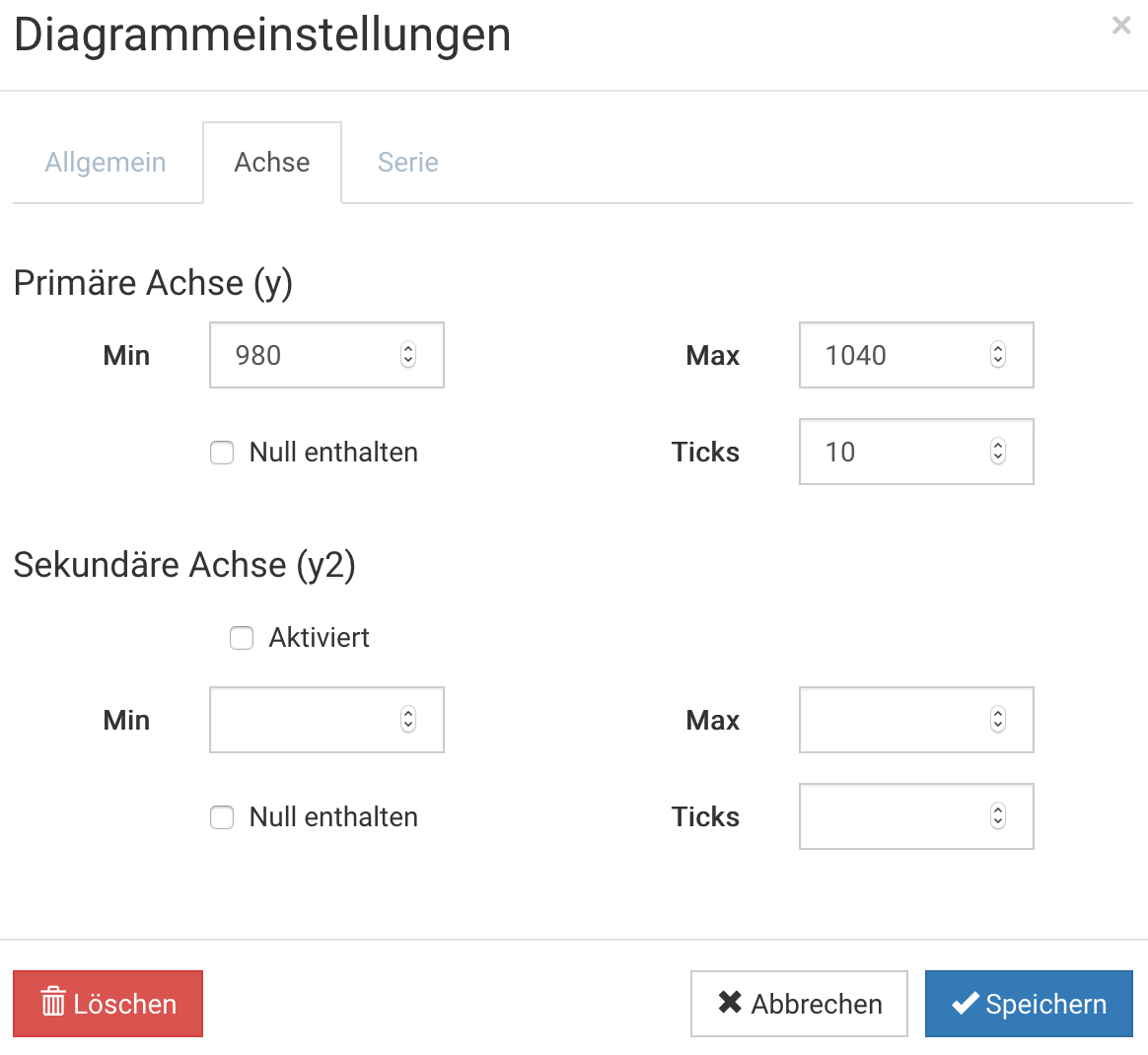This screenshot has height=1055, width=1148.
Task: Switch to the Allgemein tab
Action: click(x=106, y=163)
